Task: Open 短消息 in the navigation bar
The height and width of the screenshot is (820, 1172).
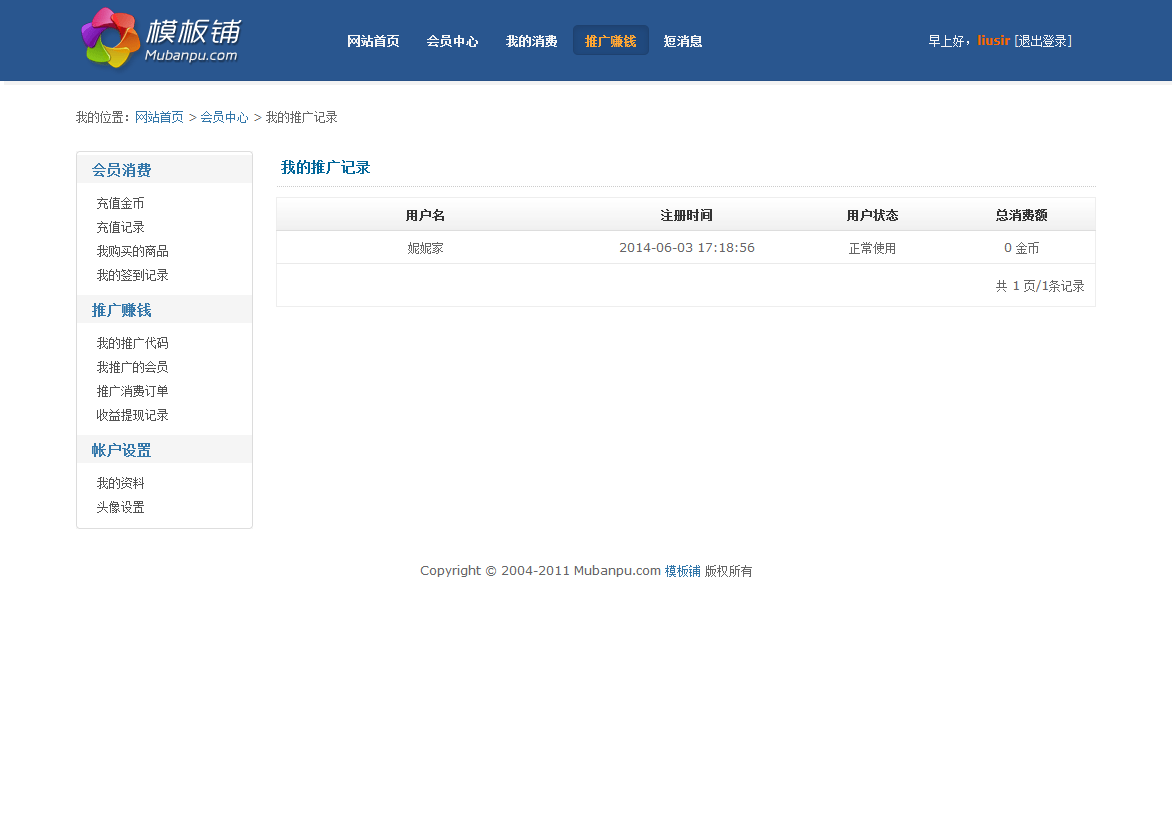Action: [x=682, y=41]
